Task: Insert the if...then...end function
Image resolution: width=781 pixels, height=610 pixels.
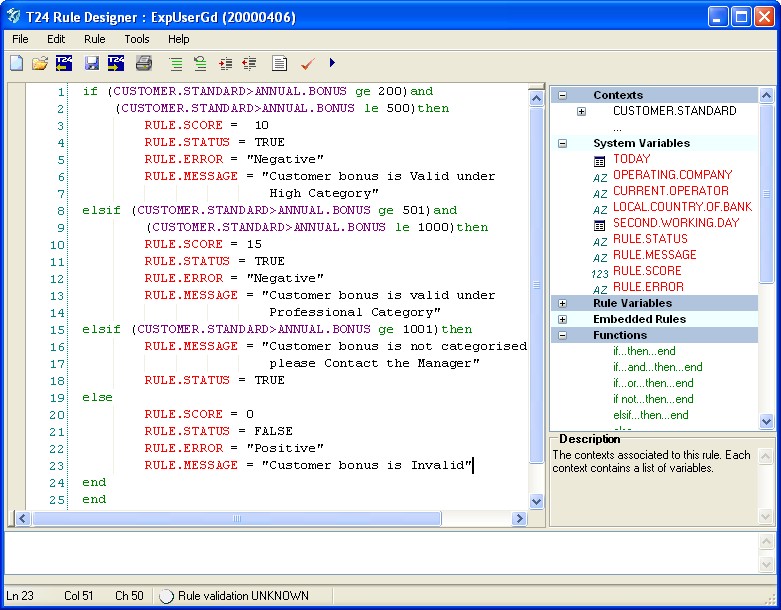Action: (644, 351)
